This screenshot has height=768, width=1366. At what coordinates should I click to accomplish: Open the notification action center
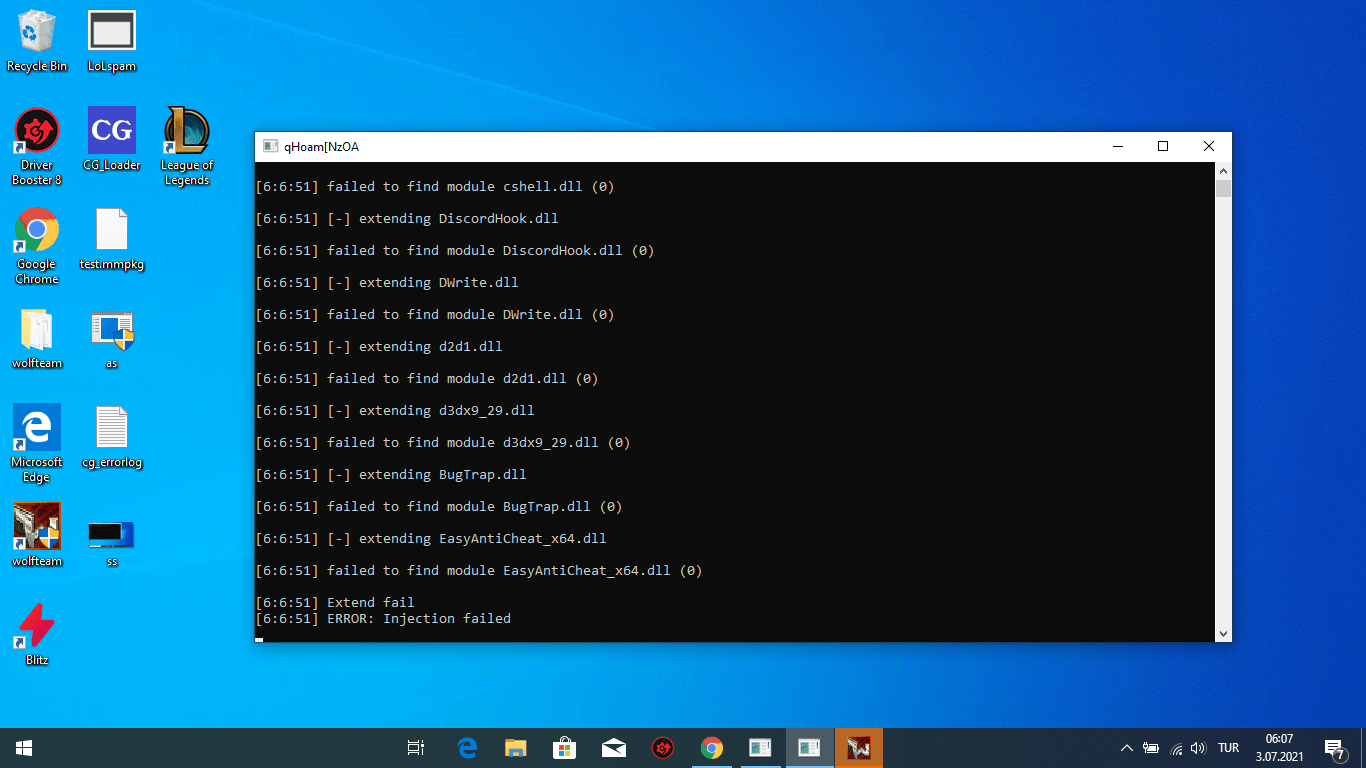[x=1335, y=748]
